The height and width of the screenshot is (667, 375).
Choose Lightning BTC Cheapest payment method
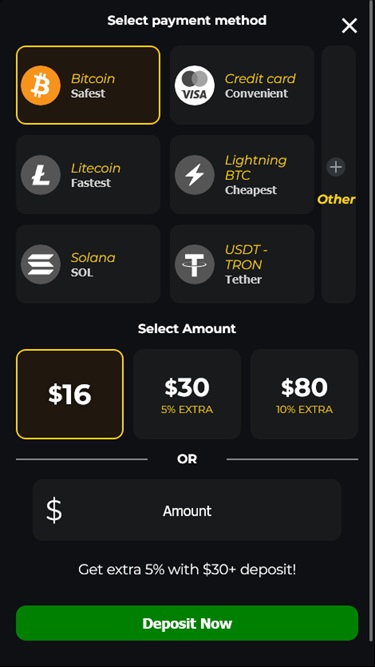[242, 174]
